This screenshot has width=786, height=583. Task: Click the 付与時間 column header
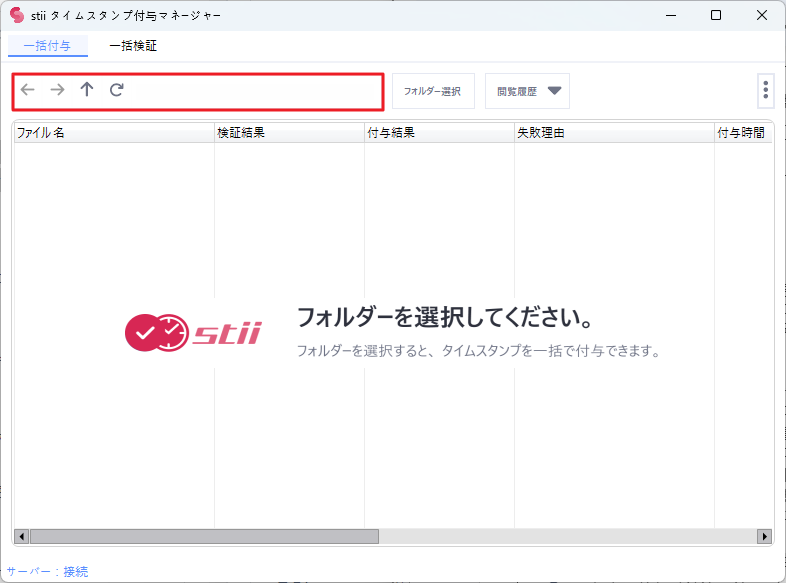[x=742, y=132]
